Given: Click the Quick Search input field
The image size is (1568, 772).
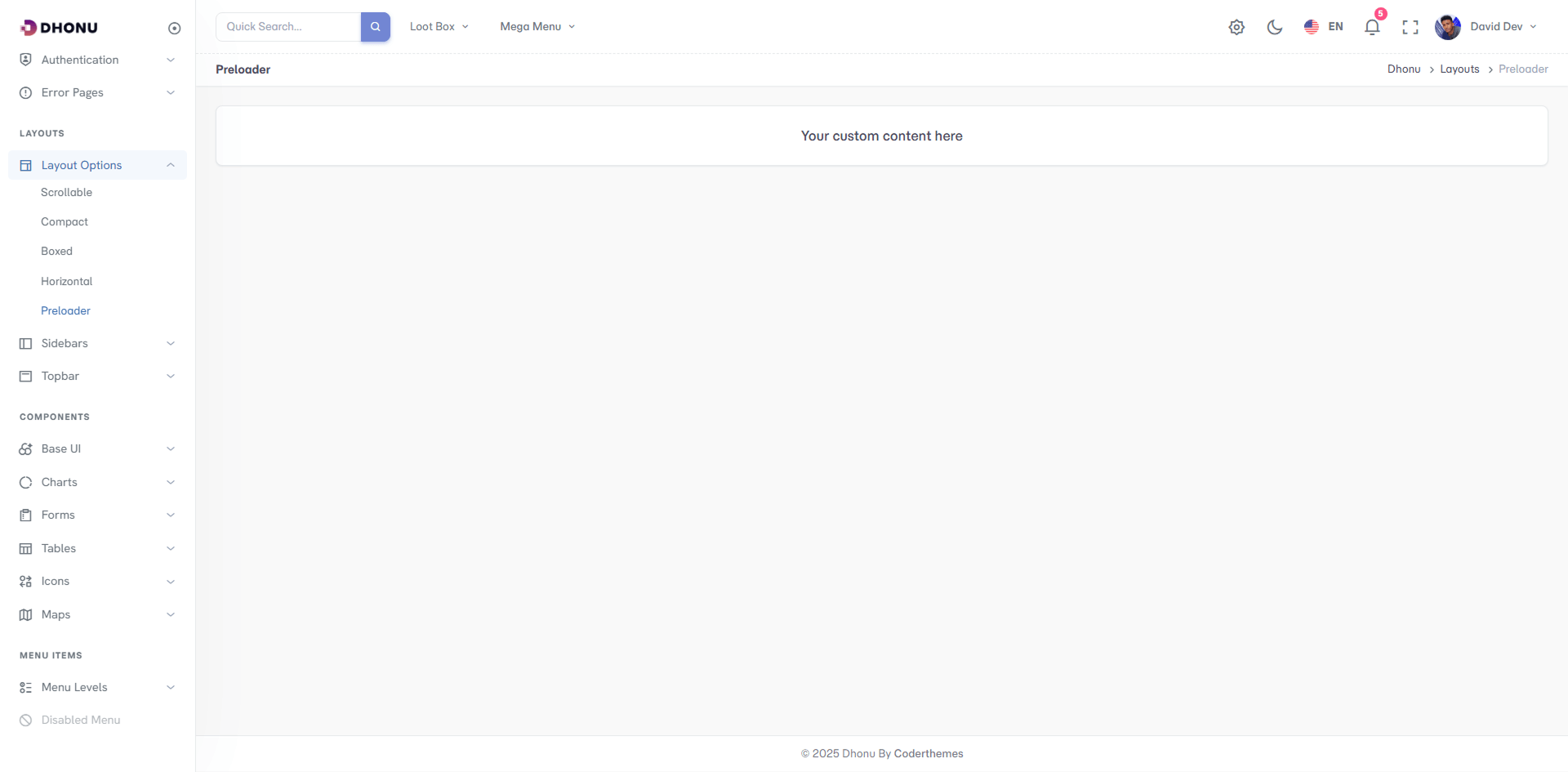Looking at the screenshot, I should point(287,27).
